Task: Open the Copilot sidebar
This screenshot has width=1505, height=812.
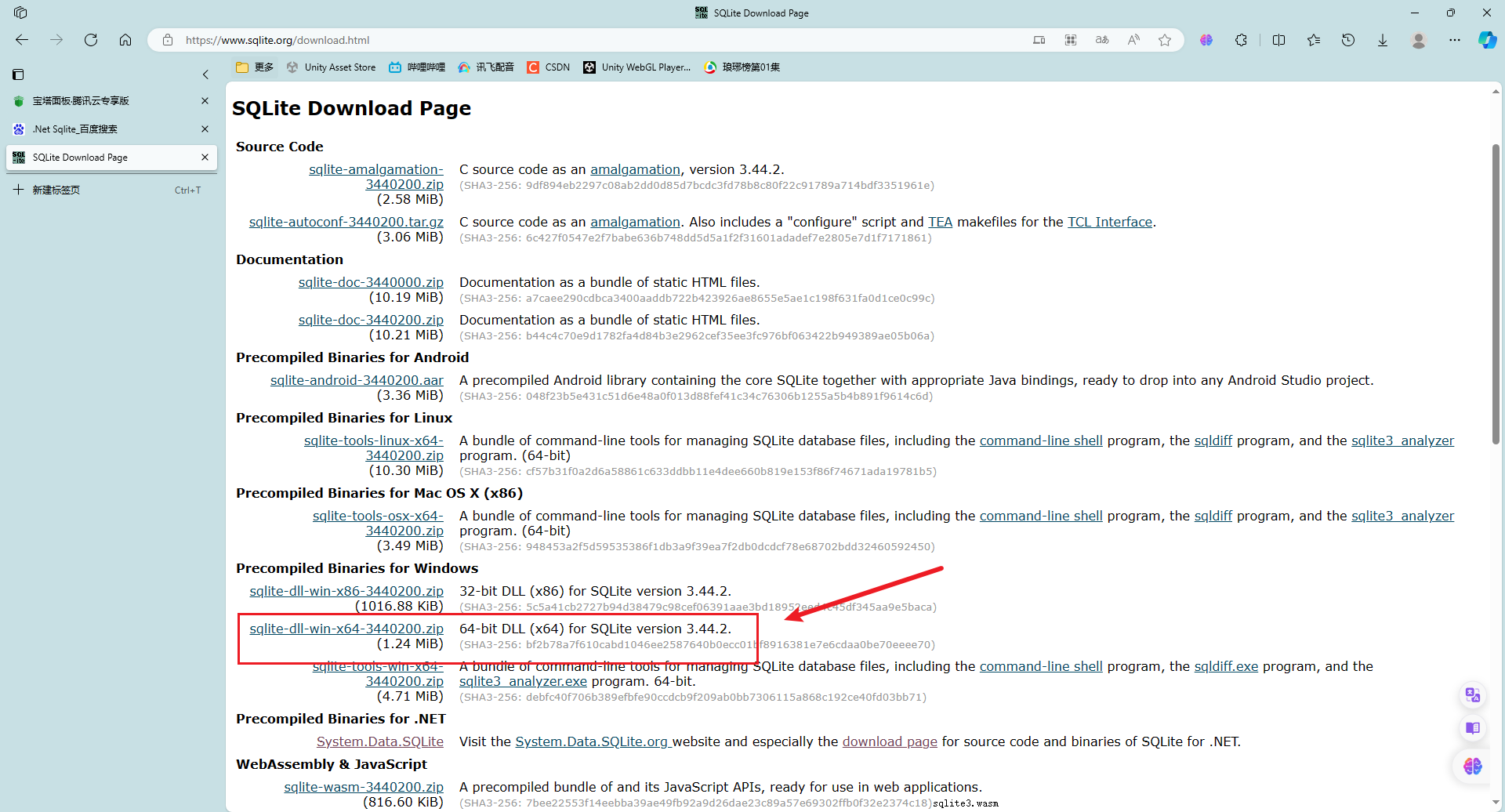Action: point(1487,40)
